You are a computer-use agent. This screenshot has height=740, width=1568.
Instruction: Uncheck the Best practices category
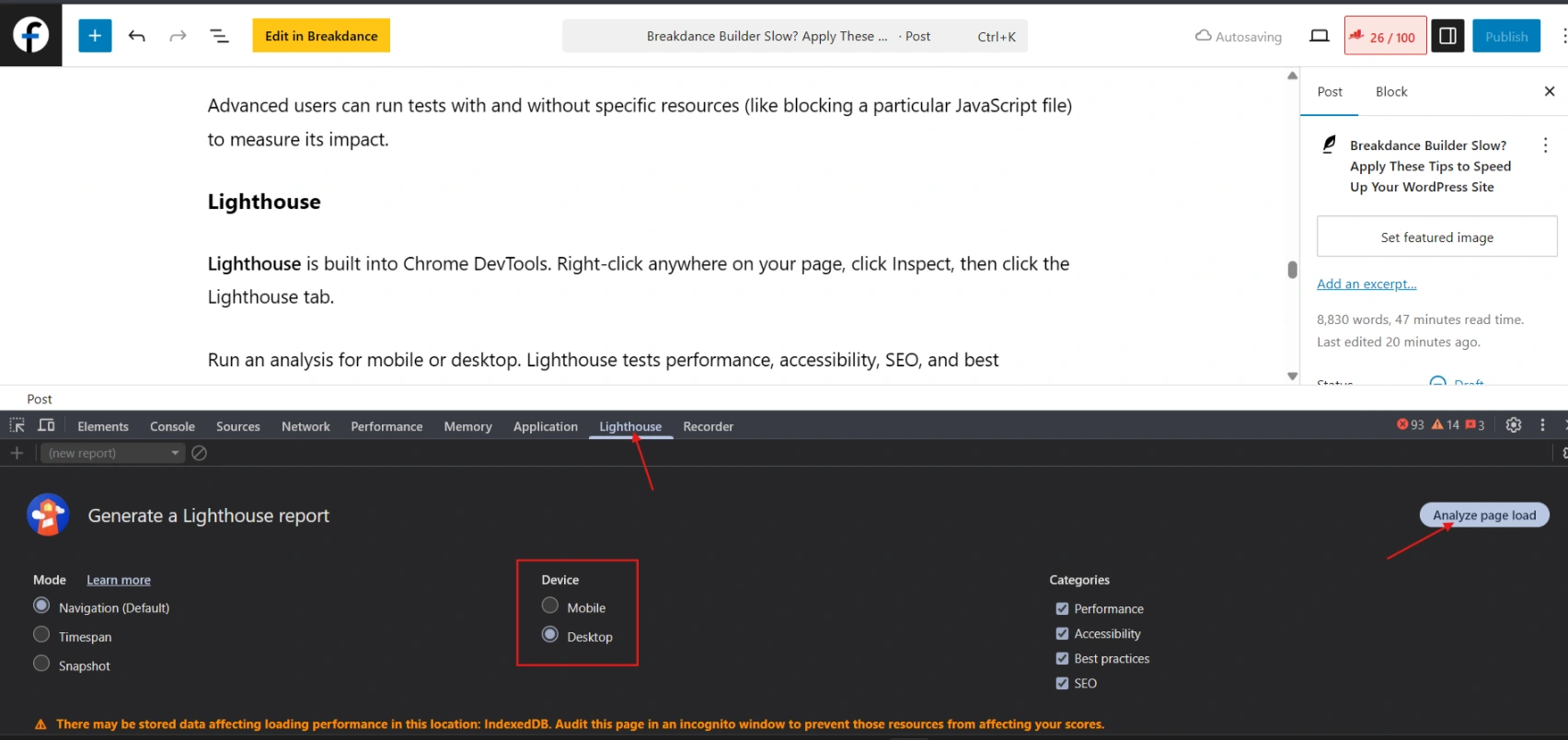click(x=1063, y=658)
